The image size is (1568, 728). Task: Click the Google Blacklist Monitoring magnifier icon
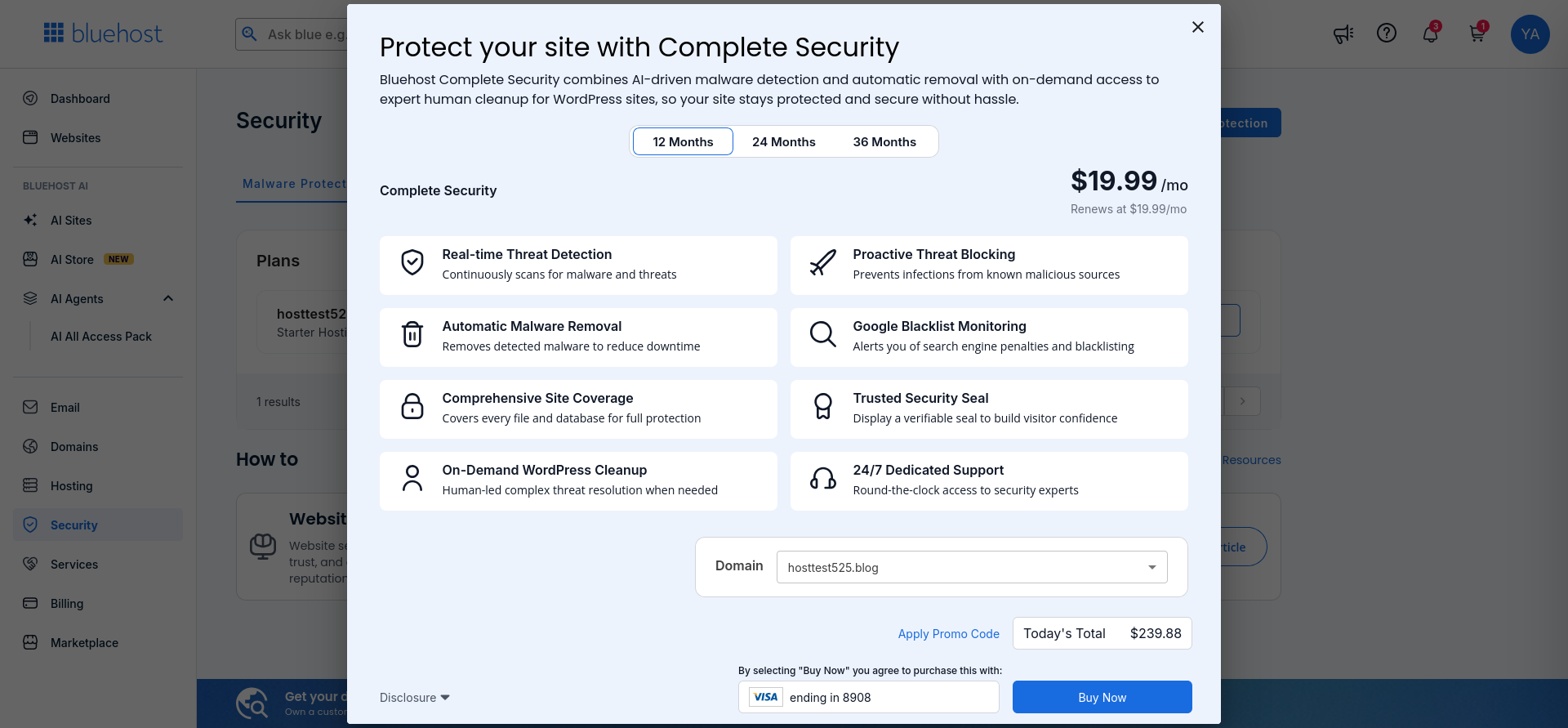[822, 334]
